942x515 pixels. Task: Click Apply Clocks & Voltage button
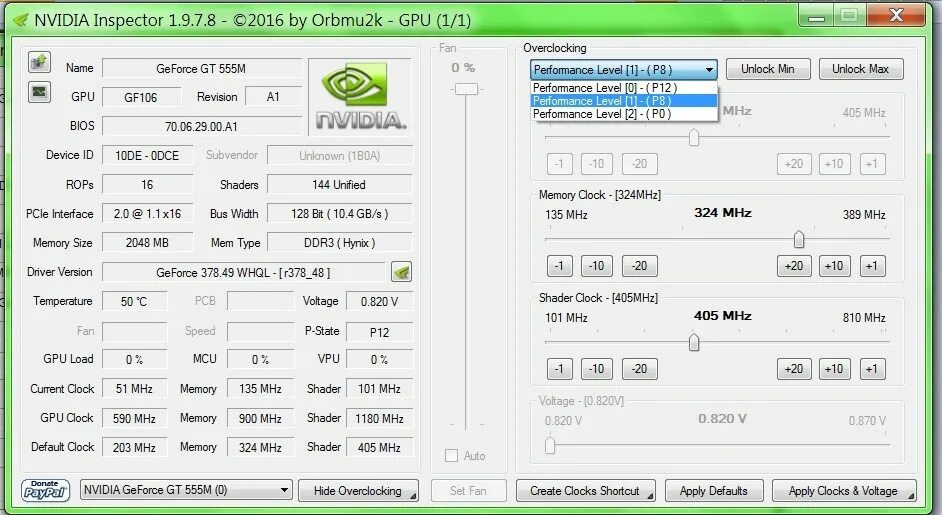click(x=843, y=490)
